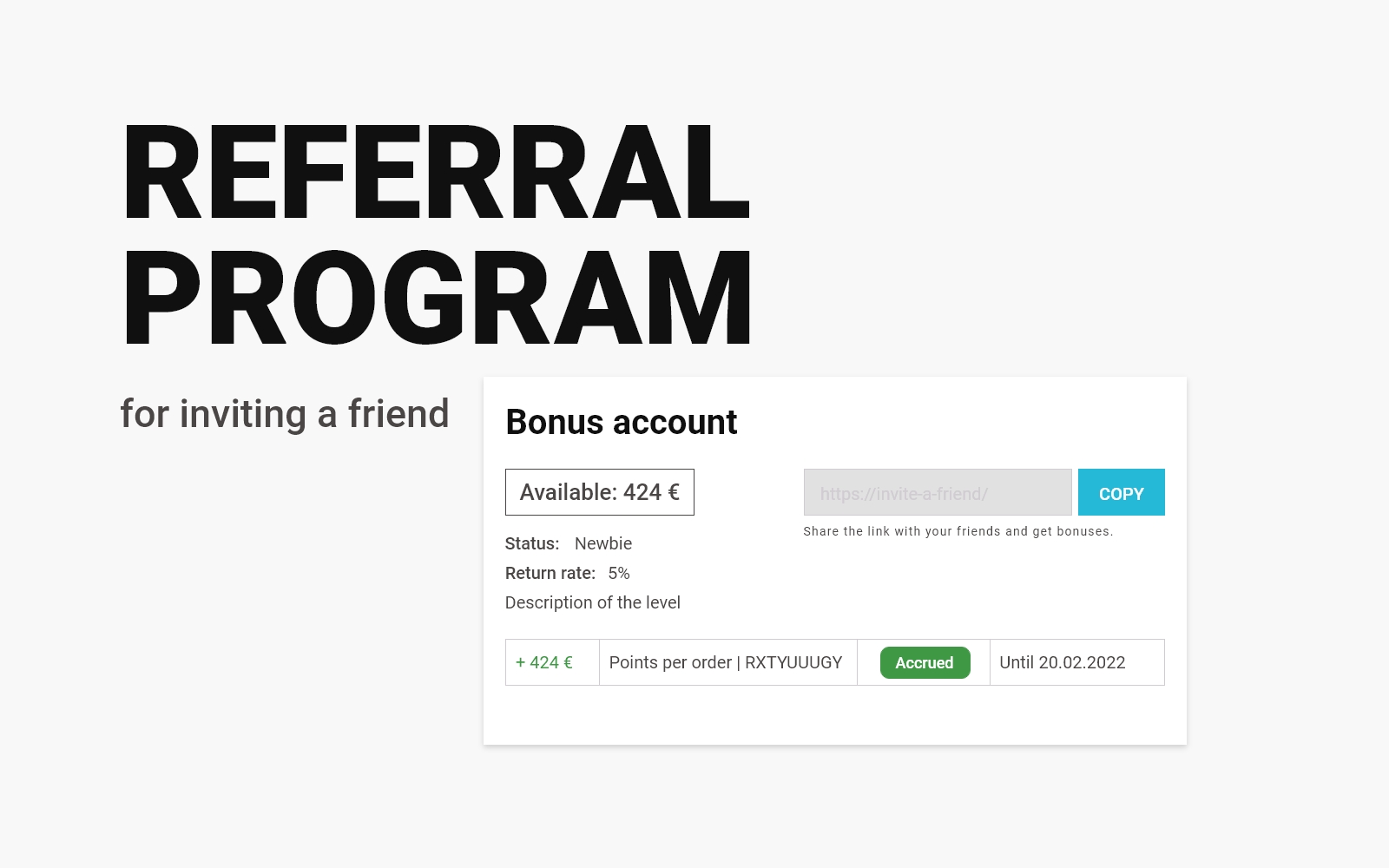This screenshot has width=1389, height=868.
Task: Click the Return rate: label
Action: (550, 573)
